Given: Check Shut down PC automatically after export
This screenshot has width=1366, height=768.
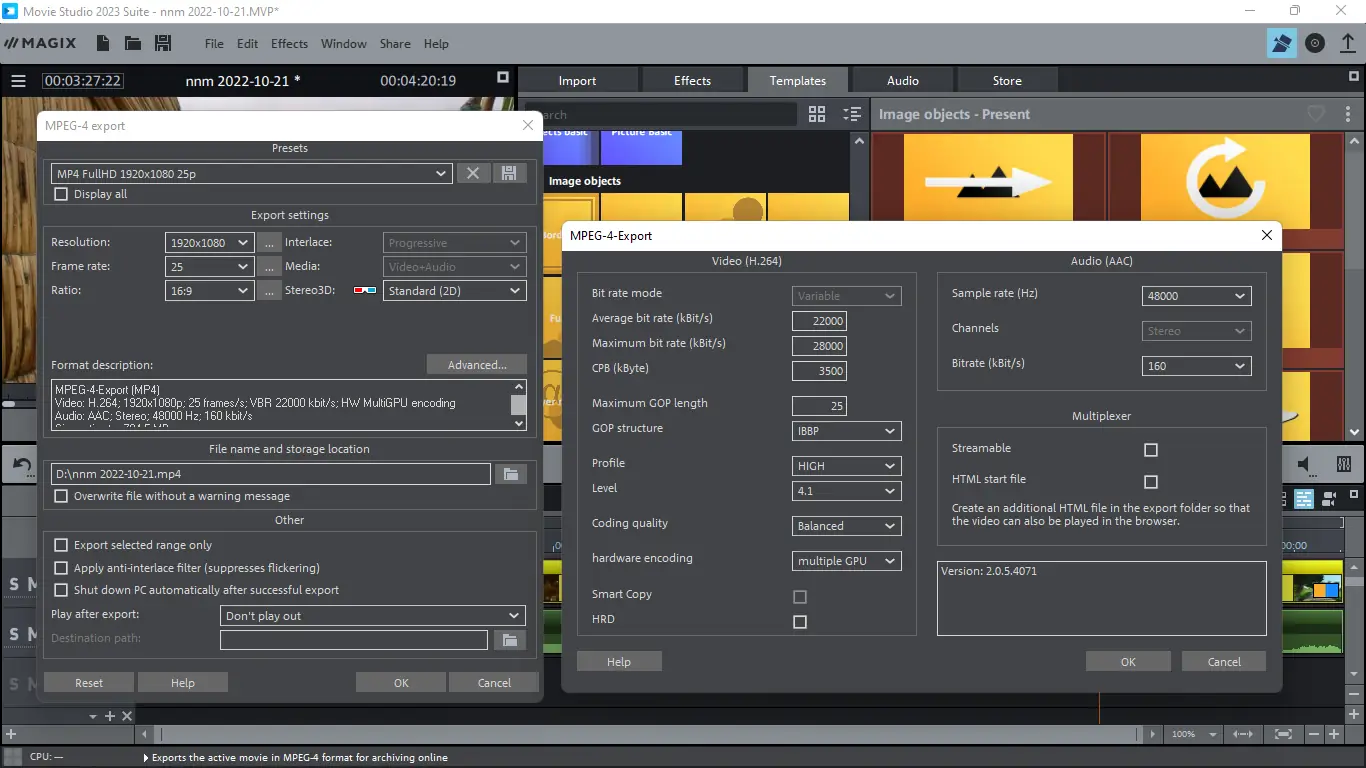Looking at the screenshot, I should [x=61, y=590].
